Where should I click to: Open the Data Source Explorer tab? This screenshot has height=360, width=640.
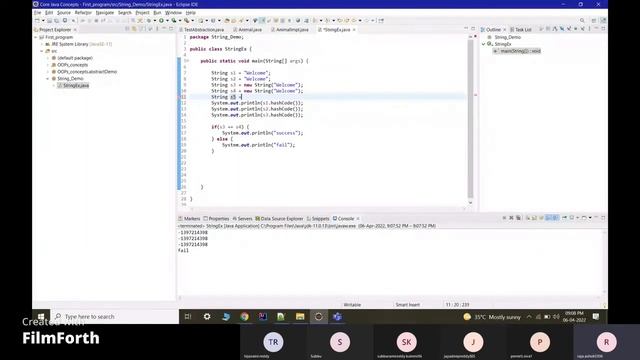tap(279, 219)
